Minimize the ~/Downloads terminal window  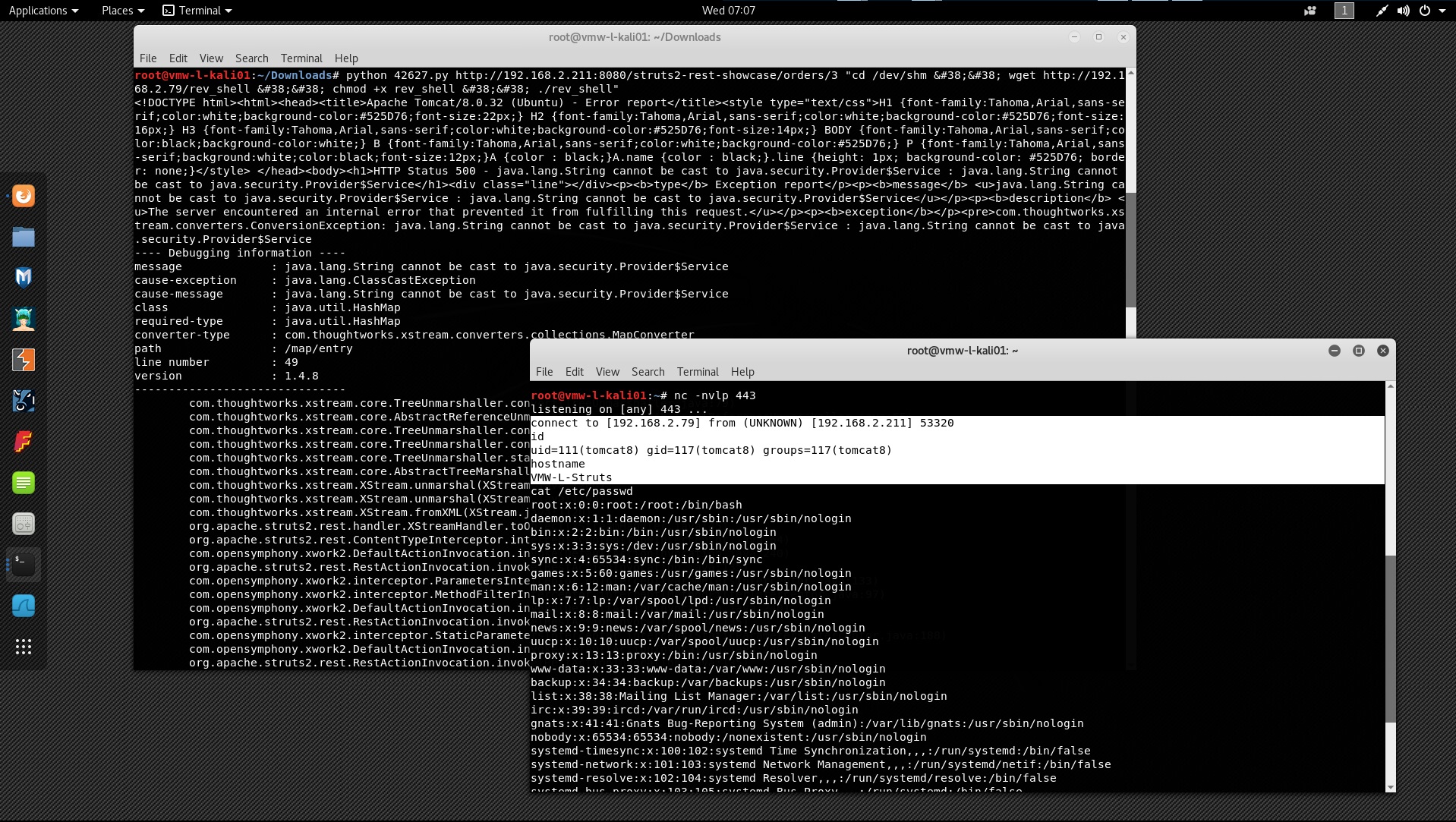coord(1074,37)
